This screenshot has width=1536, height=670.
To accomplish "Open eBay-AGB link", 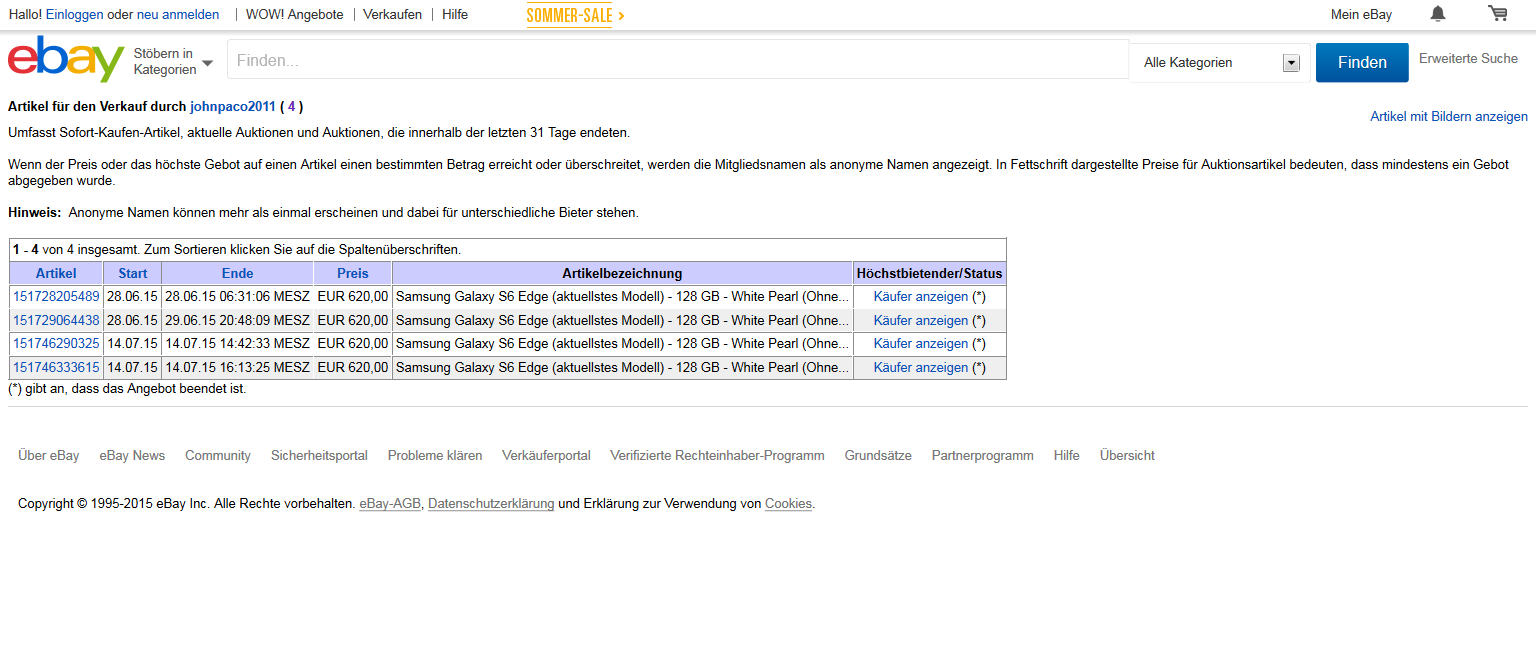I will click(390, 504).
